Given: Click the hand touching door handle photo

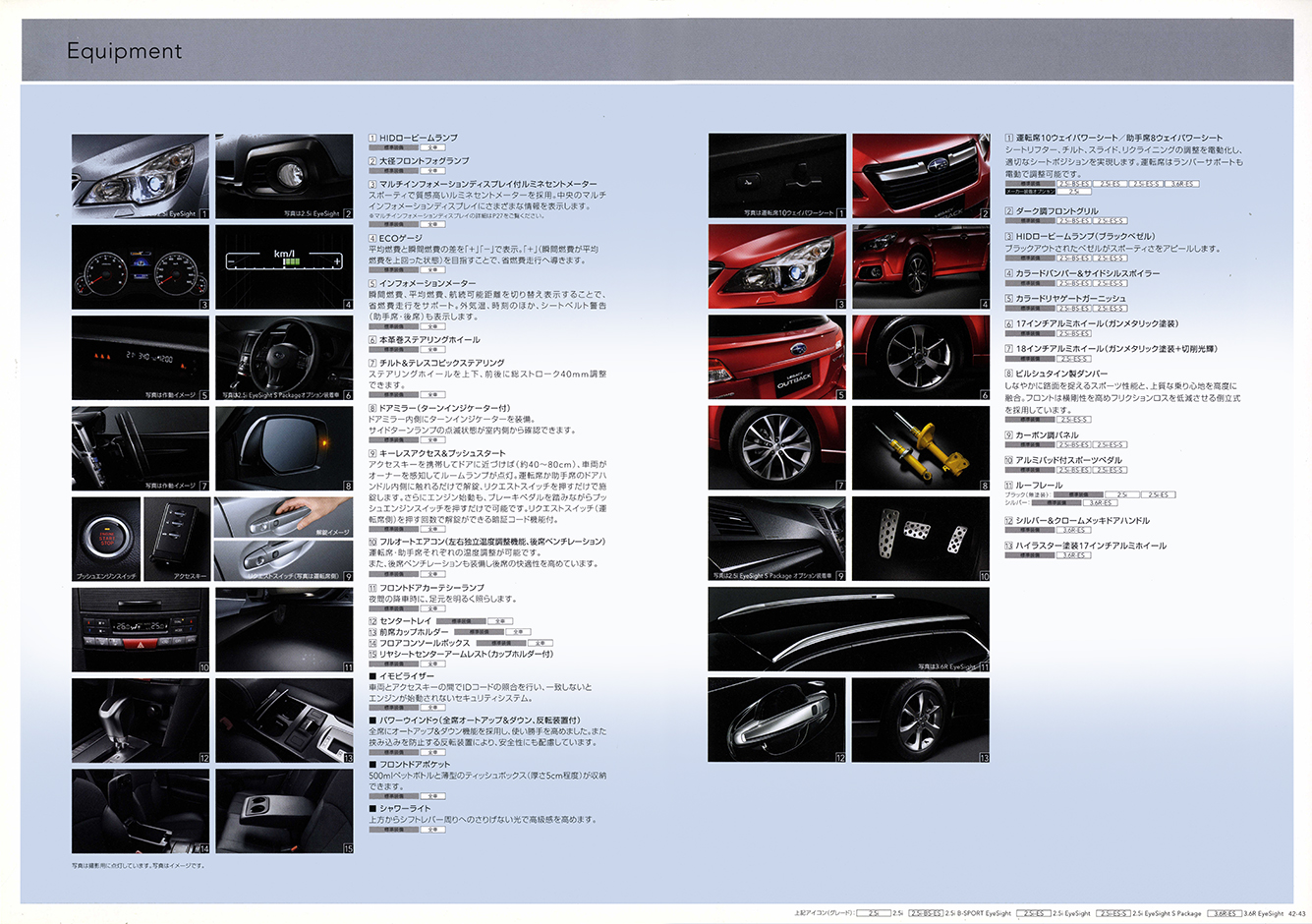Looking at the screenshot, I should click(284, 517).
